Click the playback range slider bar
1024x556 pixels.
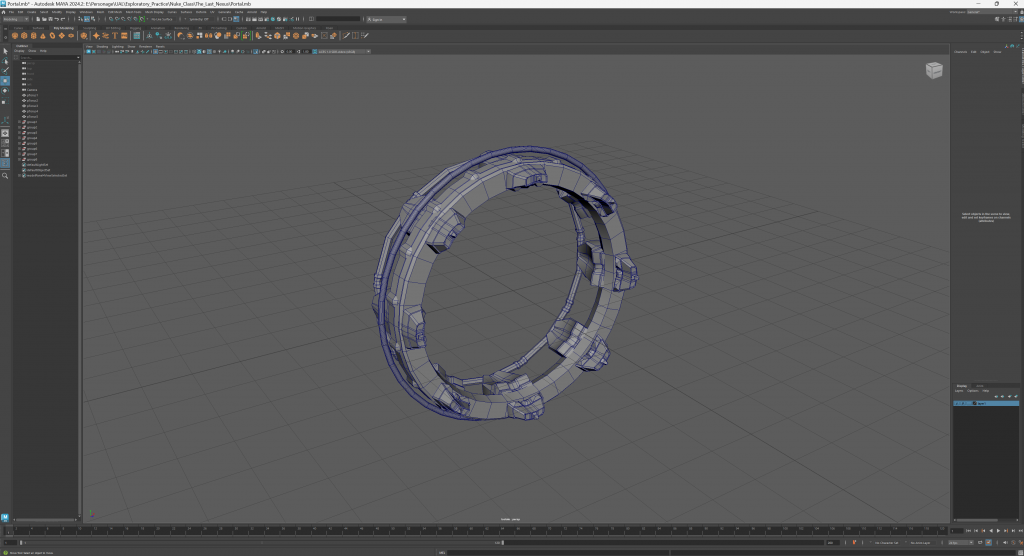[x=261, y=542]
